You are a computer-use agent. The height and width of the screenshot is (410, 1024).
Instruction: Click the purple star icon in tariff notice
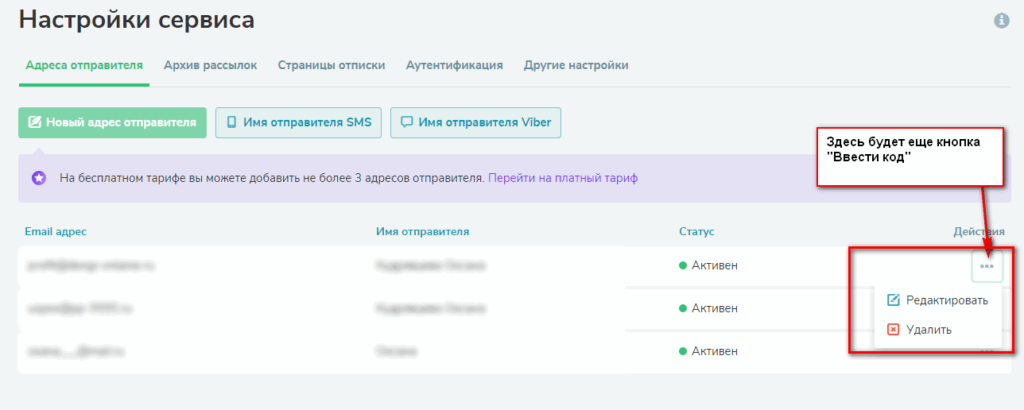coord(39,178)
